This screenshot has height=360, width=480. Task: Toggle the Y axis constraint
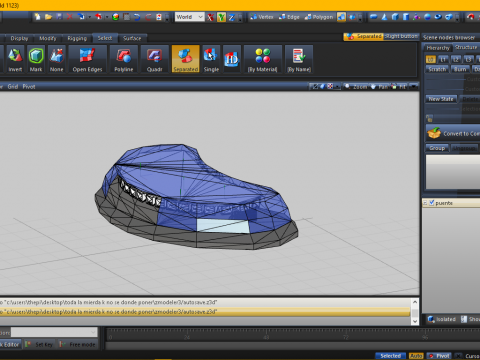[x=221, y=17]
